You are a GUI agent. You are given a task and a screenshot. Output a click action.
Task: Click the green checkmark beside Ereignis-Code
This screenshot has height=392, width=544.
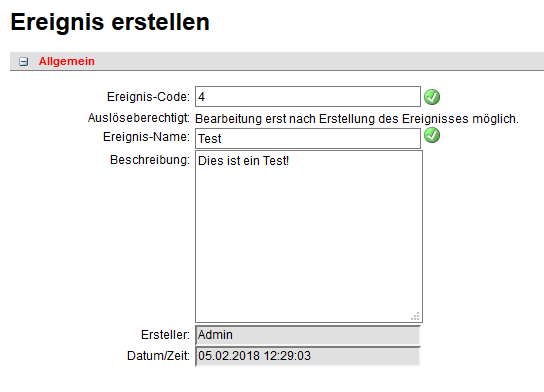coord(432,97)
